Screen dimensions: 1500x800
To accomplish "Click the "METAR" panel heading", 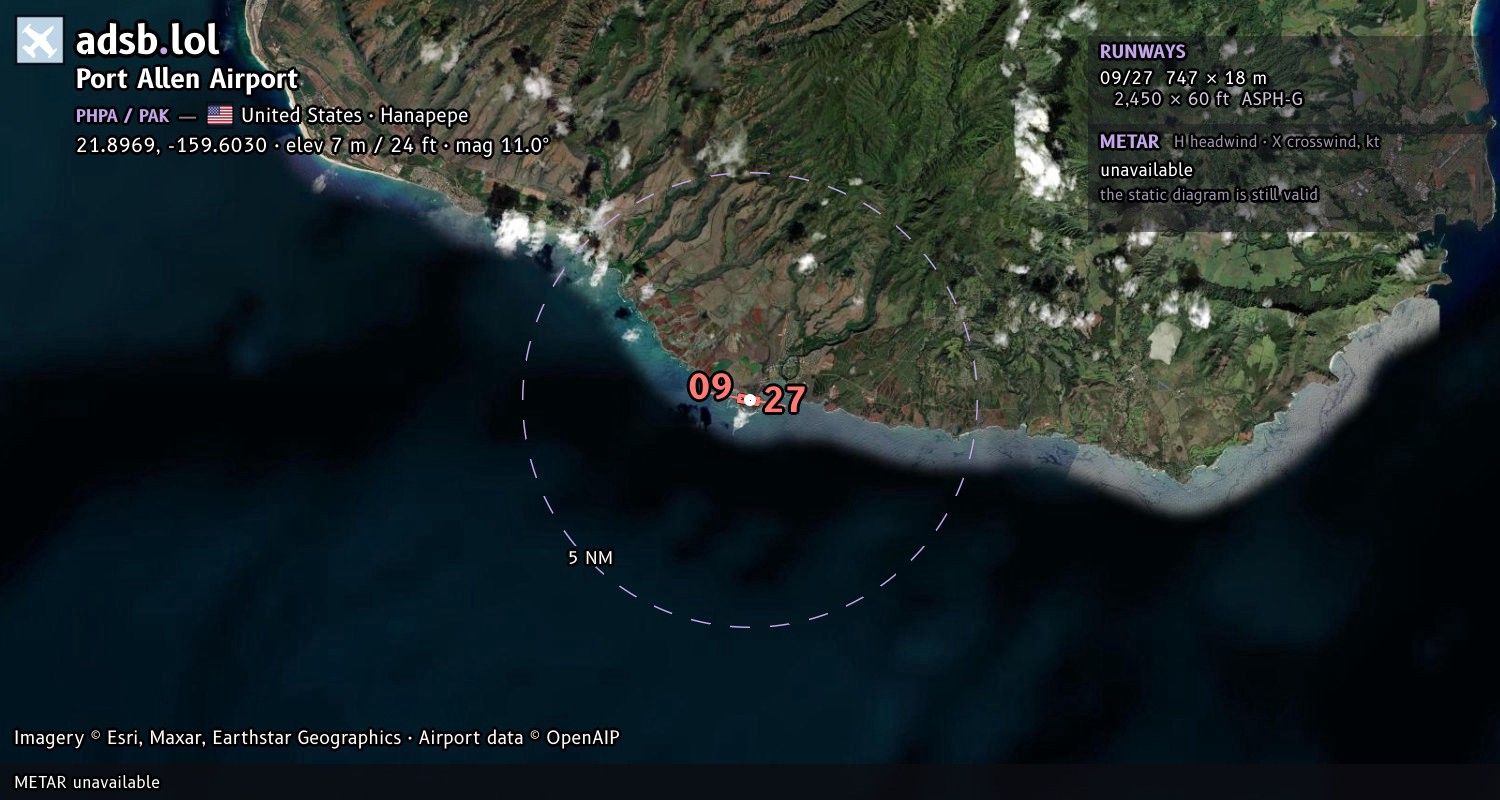I will point(1130,142).
